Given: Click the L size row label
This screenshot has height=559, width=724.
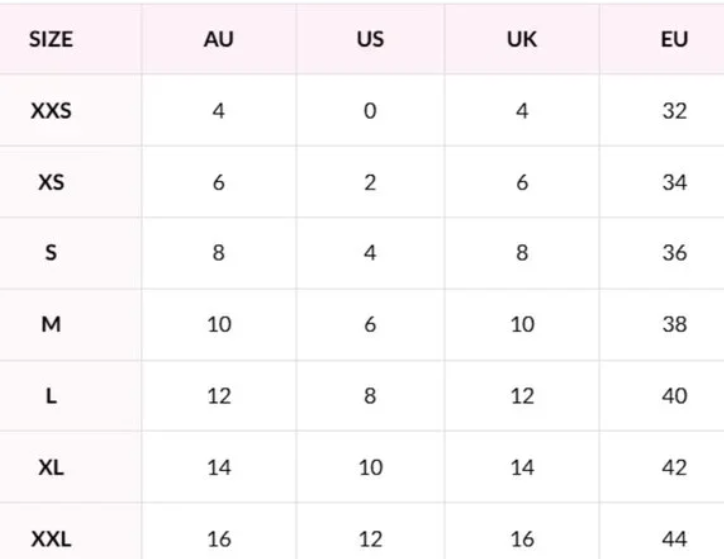Looking at the screenshot, I should tap(51, 396).
